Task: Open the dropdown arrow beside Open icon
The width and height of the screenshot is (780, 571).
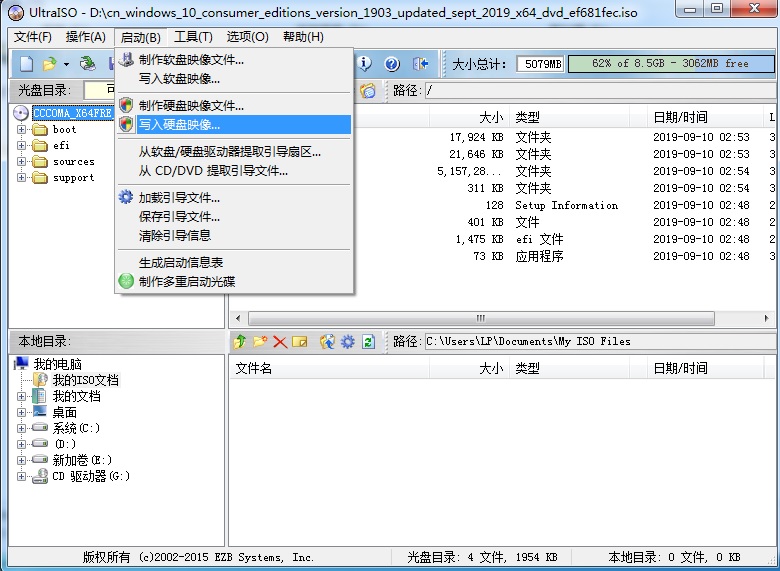Action: 66,64
